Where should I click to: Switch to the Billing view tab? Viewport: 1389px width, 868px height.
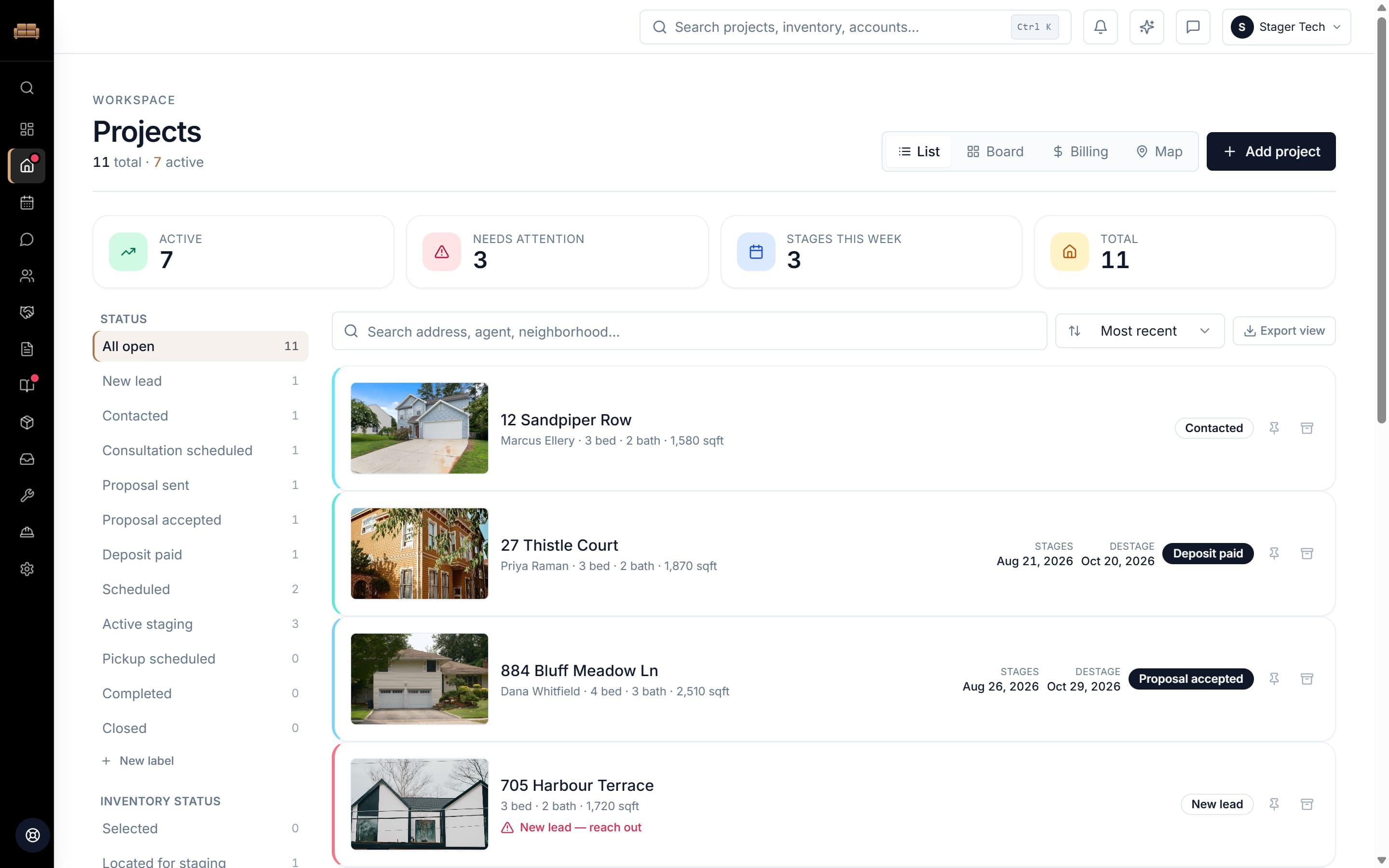pyautogui.click(x=1080, y=151)
